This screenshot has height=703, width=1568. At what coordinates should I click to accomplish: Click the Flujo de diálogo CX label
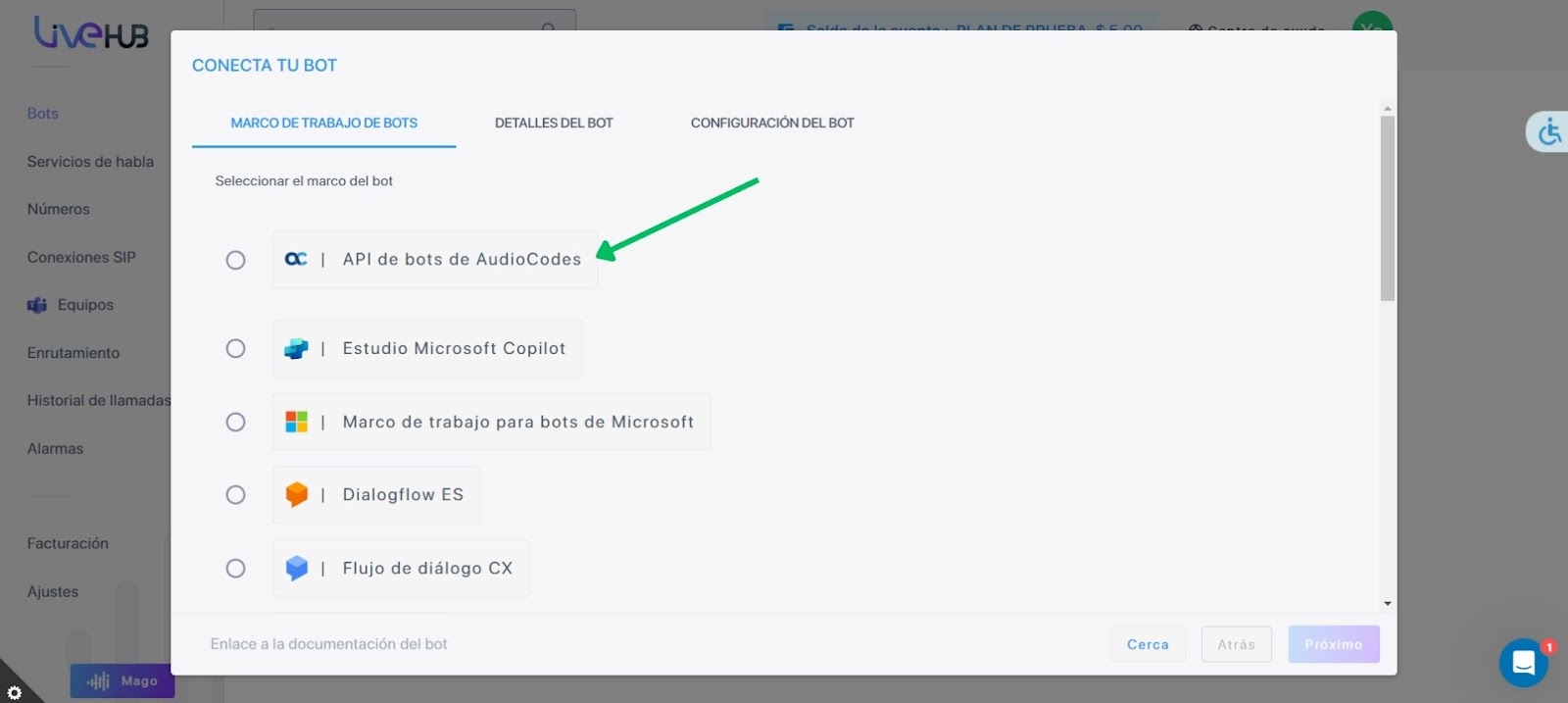point(427,568)
